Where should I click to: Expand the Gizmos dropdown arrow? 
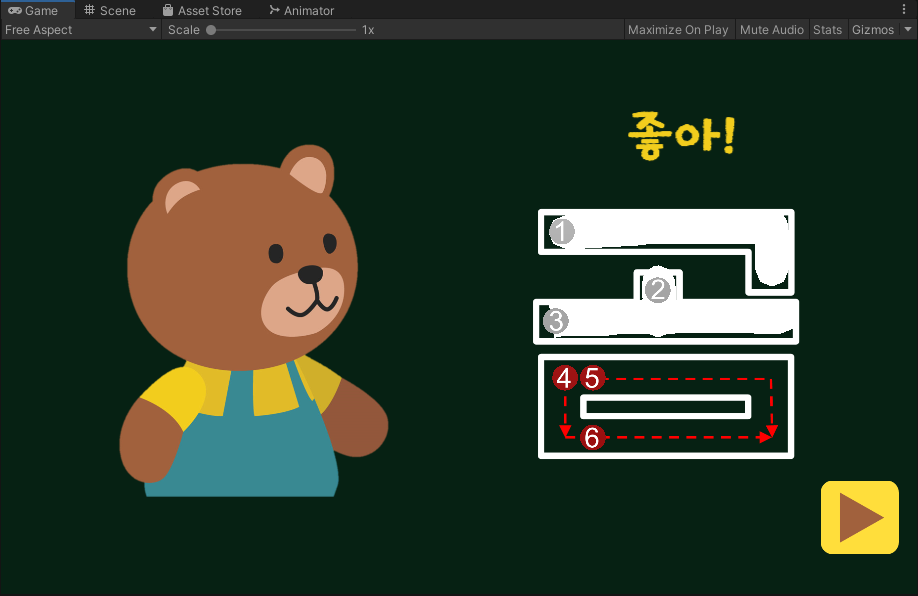coord(908,30)
